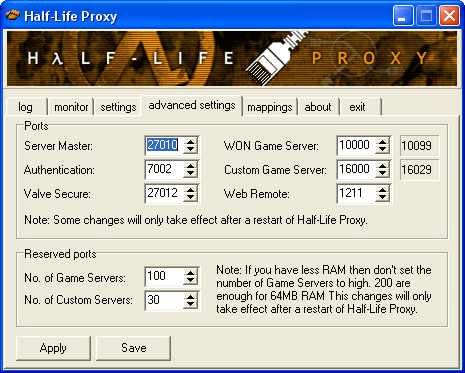Decrease WON Game Server port with down arrow

coord(382,150)
